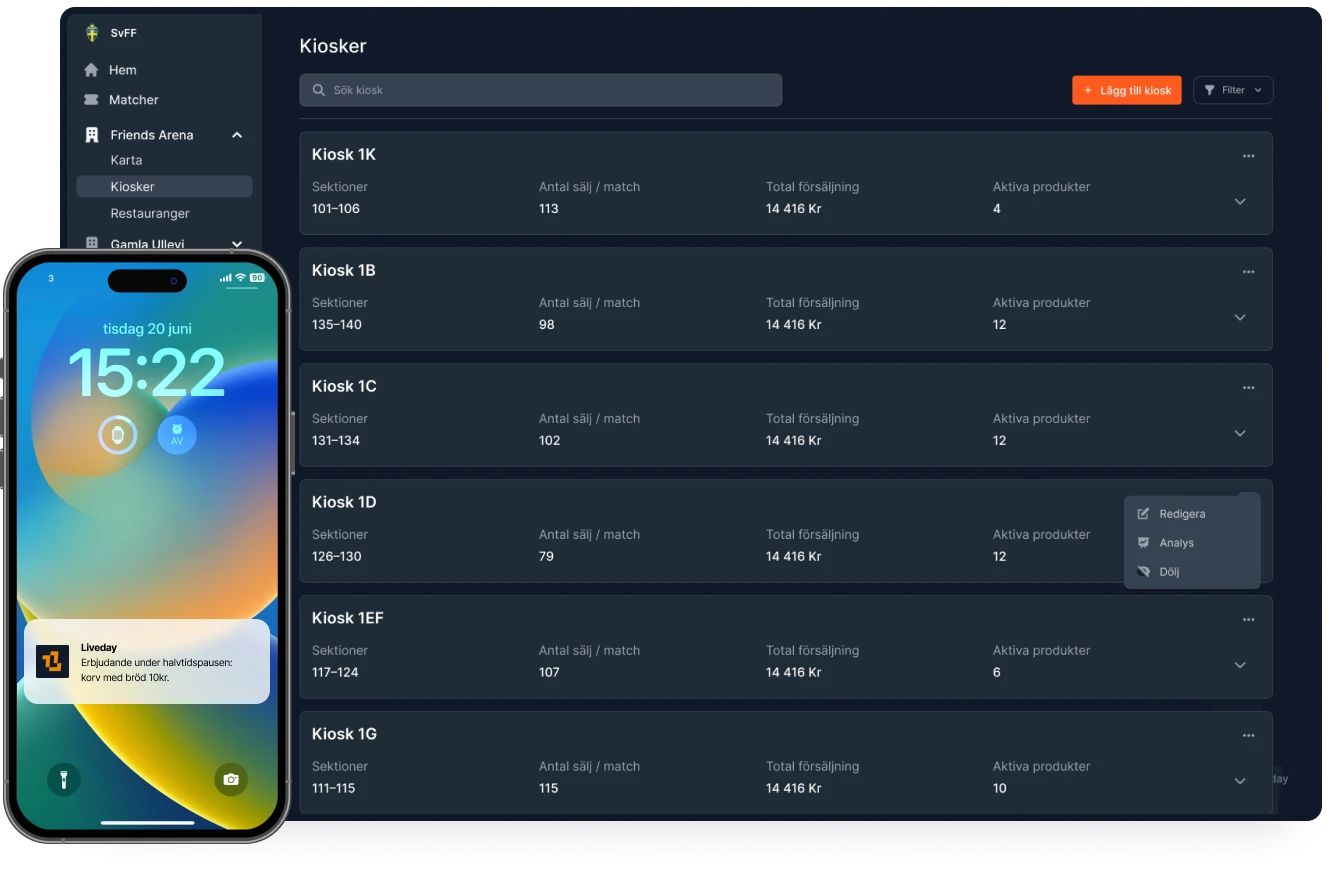This screenshot has width=1332, height=872.
Task: Click the Hem home icon
Action: (x=92, y=70)
